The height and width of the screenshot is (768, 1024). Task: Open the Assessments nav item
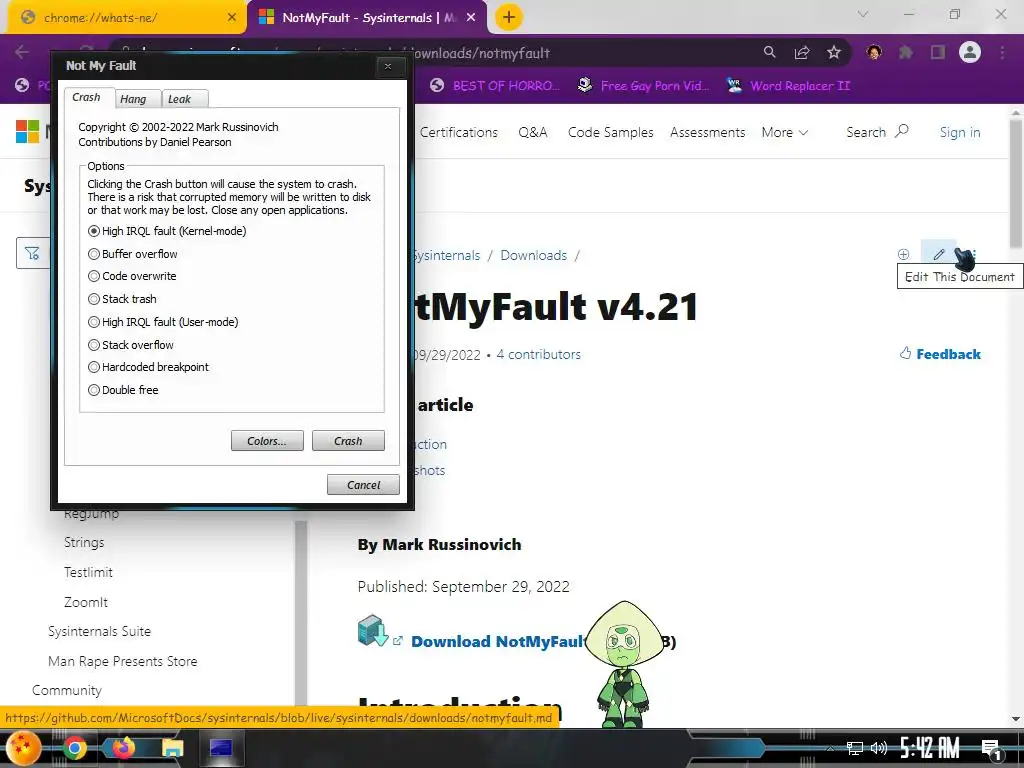coord(707,133)
